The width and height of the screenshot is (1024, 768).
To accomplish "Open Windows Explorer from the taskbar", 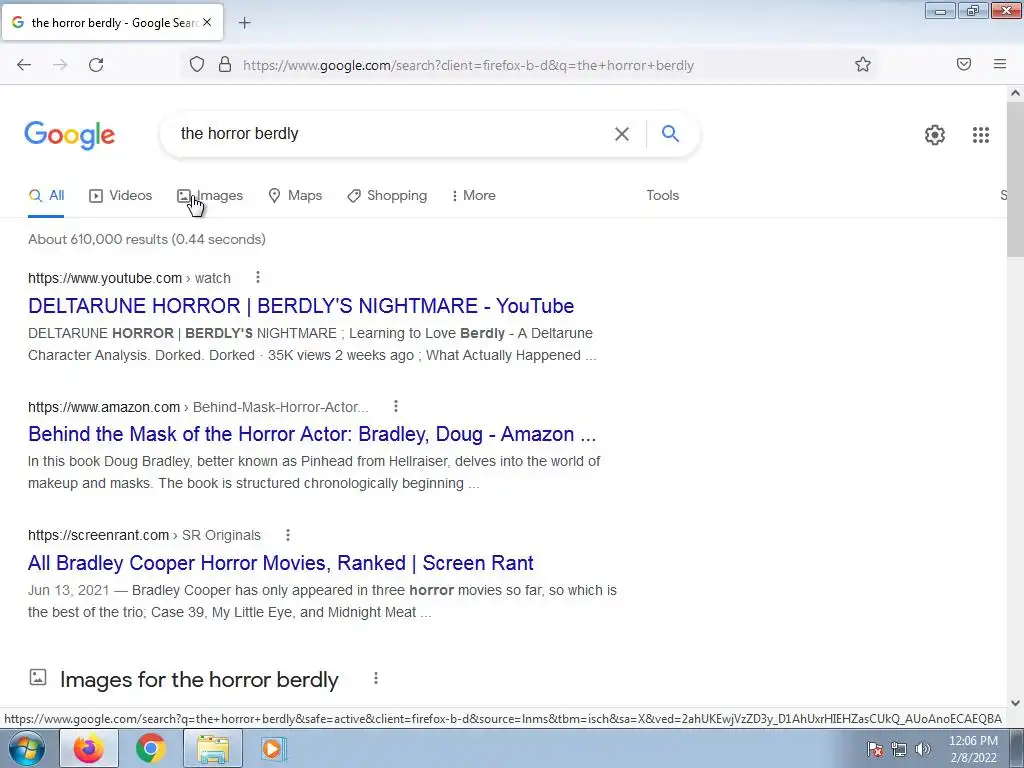I will 213,748.
